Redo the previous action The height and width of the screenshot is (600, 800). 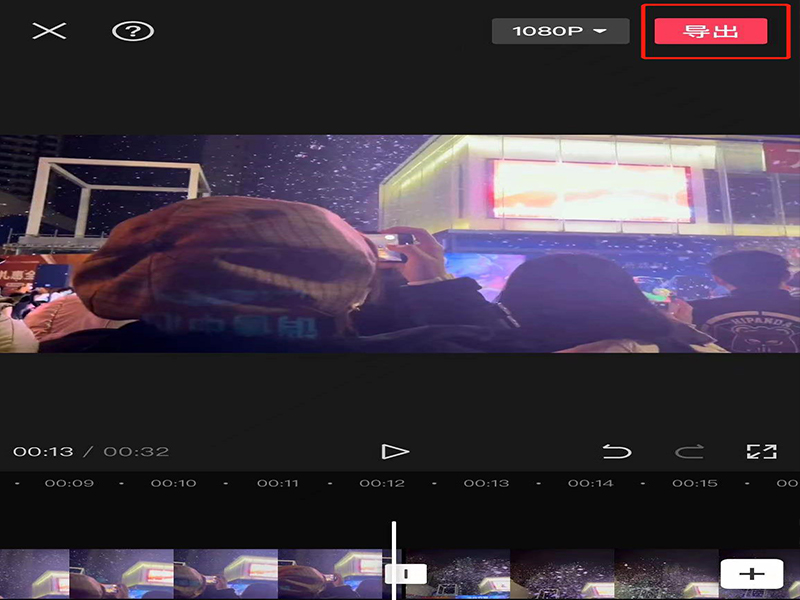tap(689, 452)
